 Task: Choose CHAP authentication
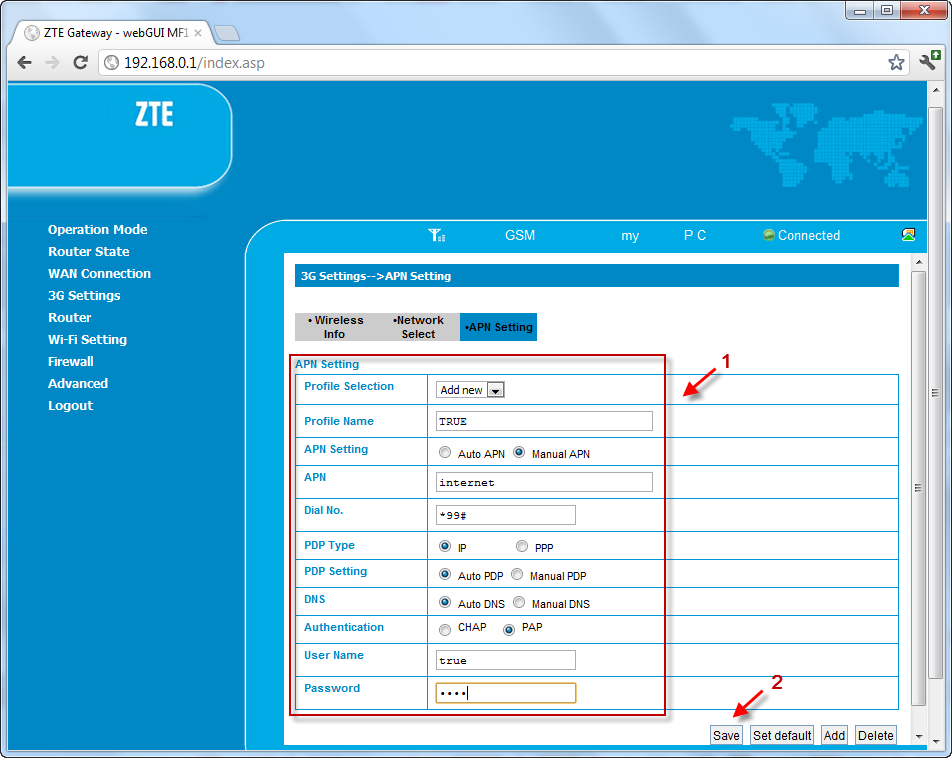(x=445, y=630)
